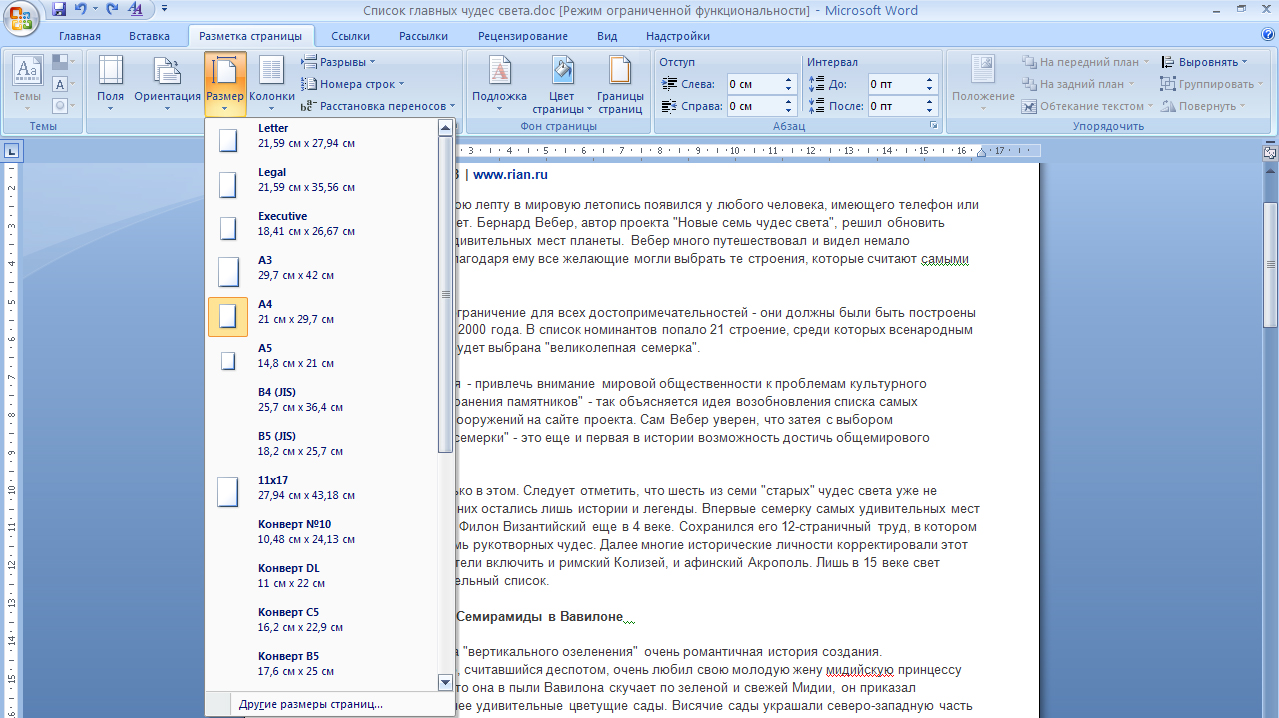The image size is (1279, 718).
Task: Open На задний план dropdown
Action: point(1080,84)
